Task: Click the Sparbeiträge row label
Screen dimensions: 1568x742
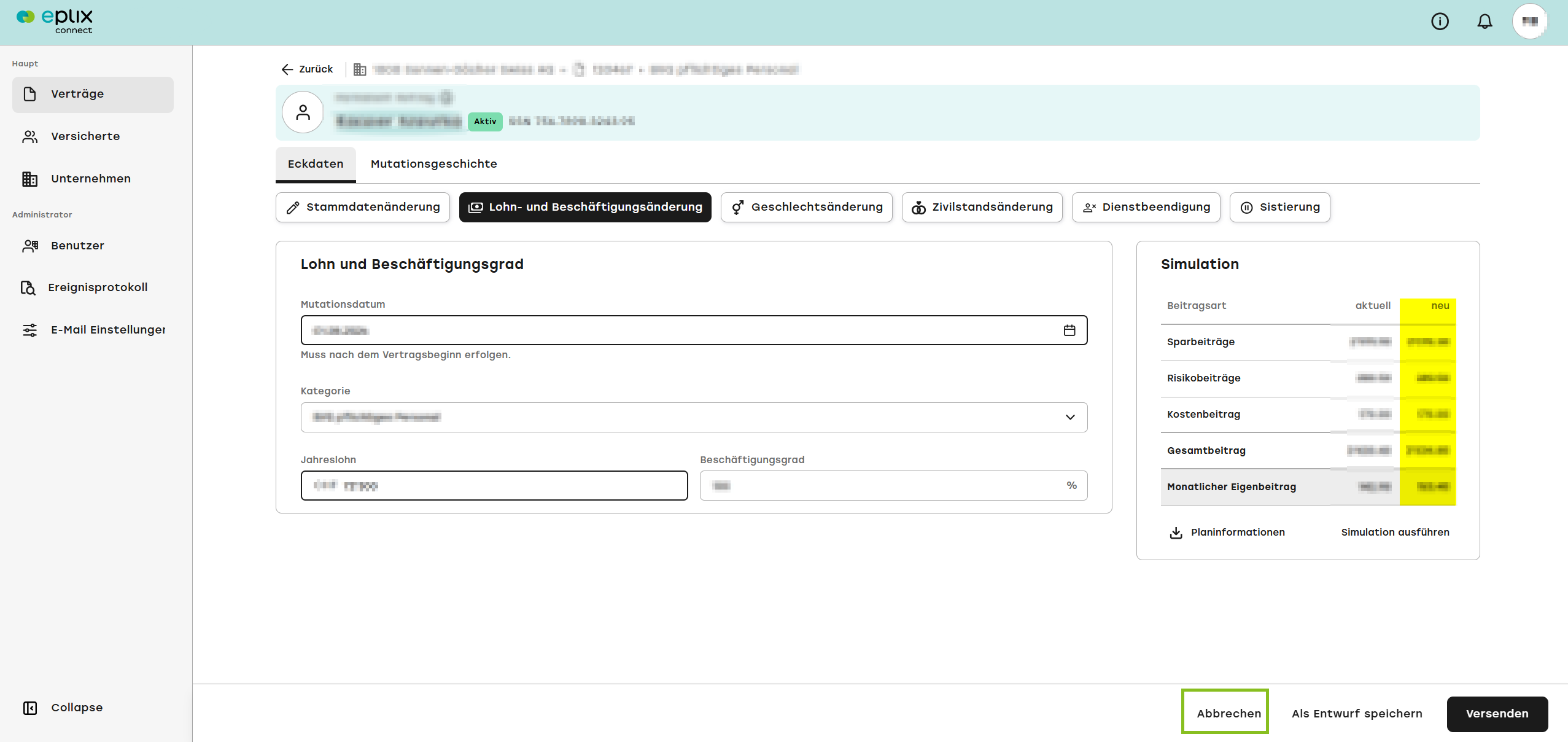Action: [x=1200, y=342]
